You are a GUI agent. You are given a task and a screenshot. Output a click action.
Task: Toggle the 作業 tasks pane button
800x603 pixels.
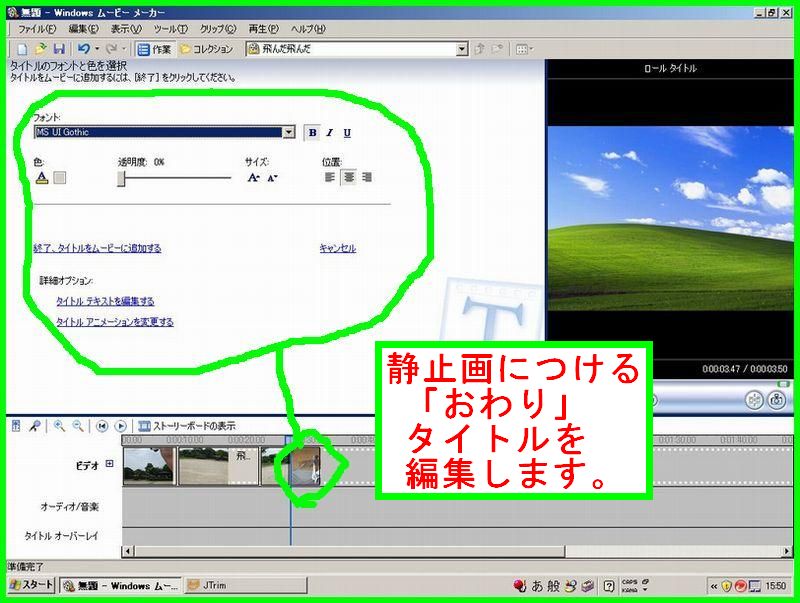(155, 49)
